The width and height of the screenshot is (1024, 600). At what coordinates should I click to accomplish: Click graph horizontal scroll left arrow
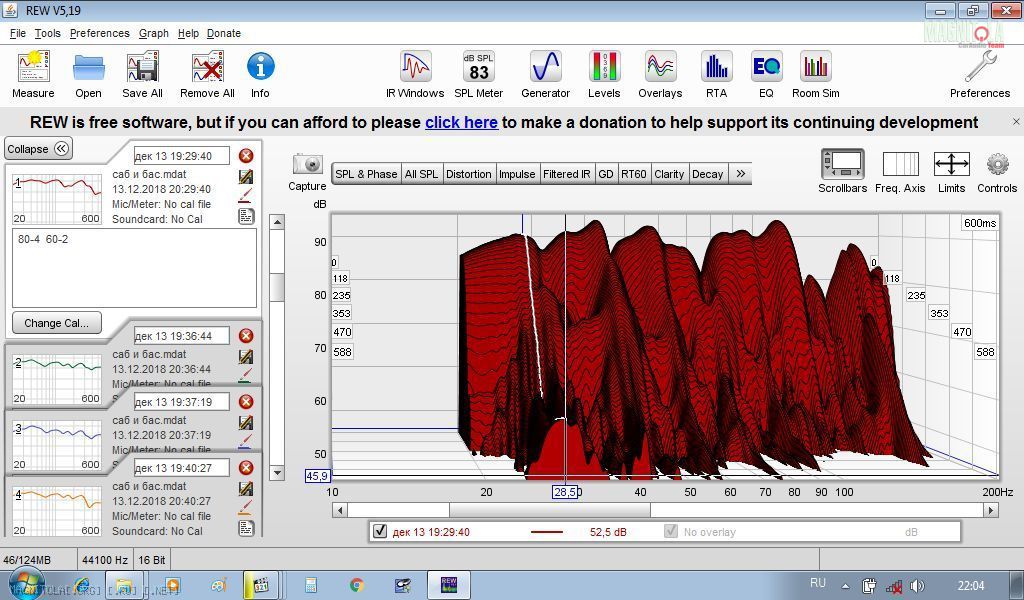(x=340, y=510)
